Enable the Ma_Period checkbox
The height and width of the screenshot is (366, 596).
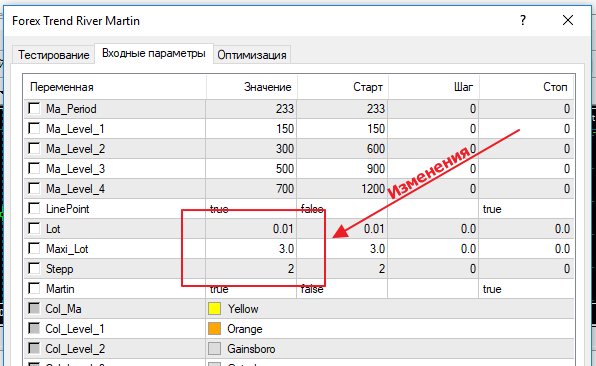click(x=34, y=109)
